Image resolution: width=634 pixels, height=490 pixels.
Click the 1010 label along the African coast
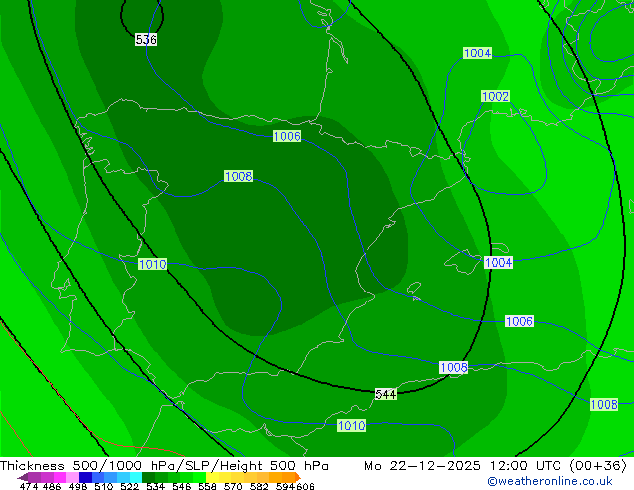351,425
